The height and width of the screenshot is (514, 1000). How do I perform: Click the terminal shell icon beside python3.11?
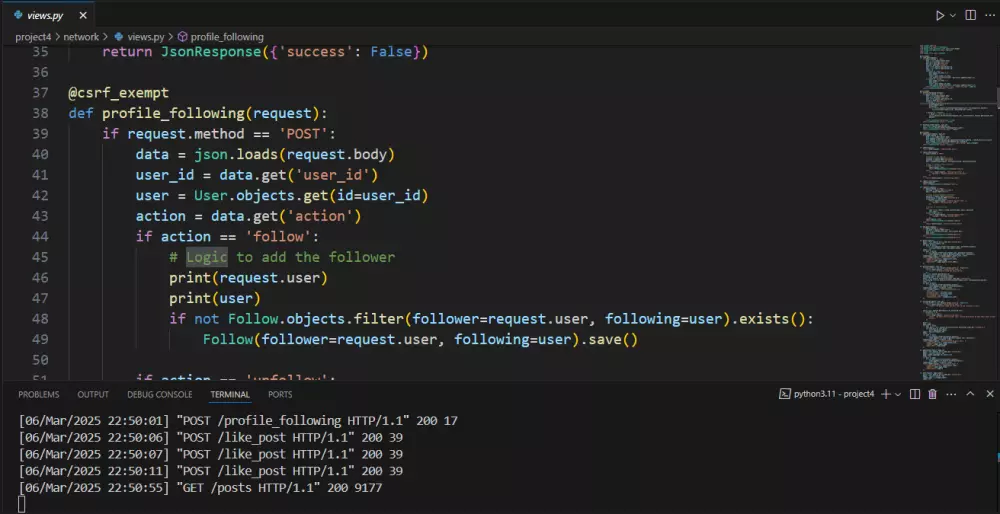pos(785,394)
